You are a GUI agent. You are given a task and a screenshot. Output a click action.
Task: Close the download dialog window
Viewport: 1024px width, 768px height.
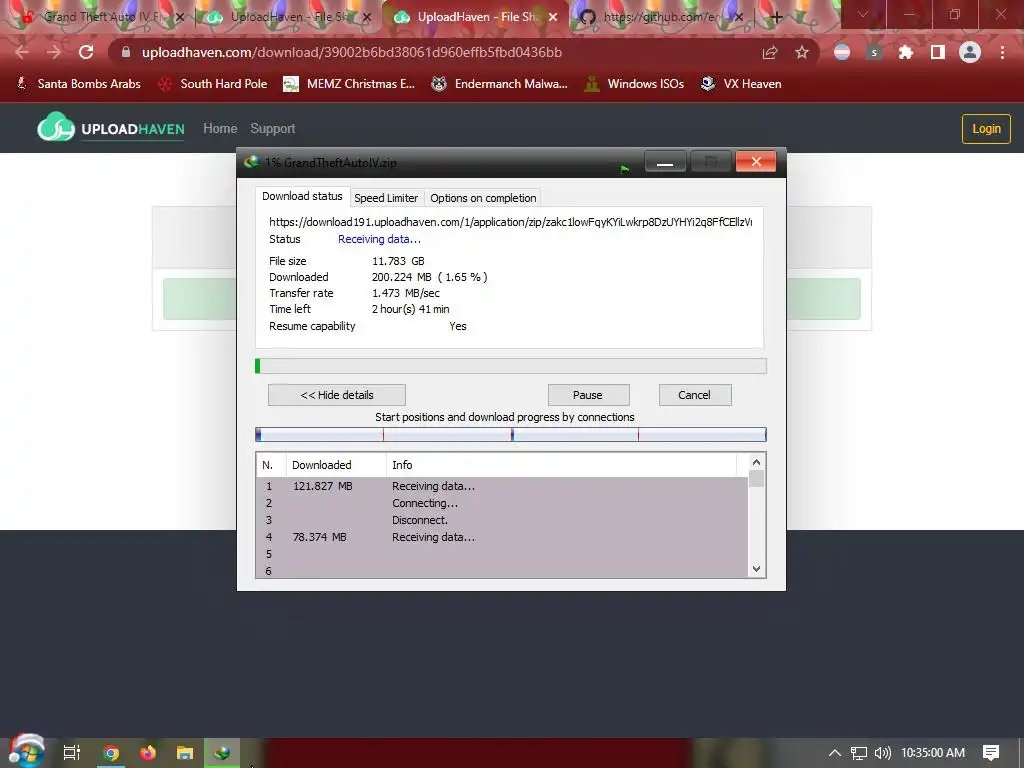tap(756, 161)
